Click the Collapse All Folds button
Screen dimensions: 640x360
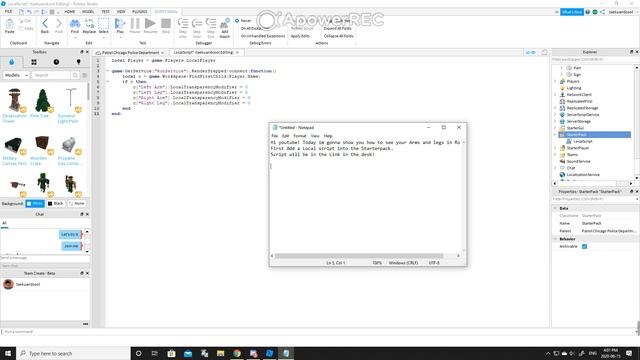[339, 36]
